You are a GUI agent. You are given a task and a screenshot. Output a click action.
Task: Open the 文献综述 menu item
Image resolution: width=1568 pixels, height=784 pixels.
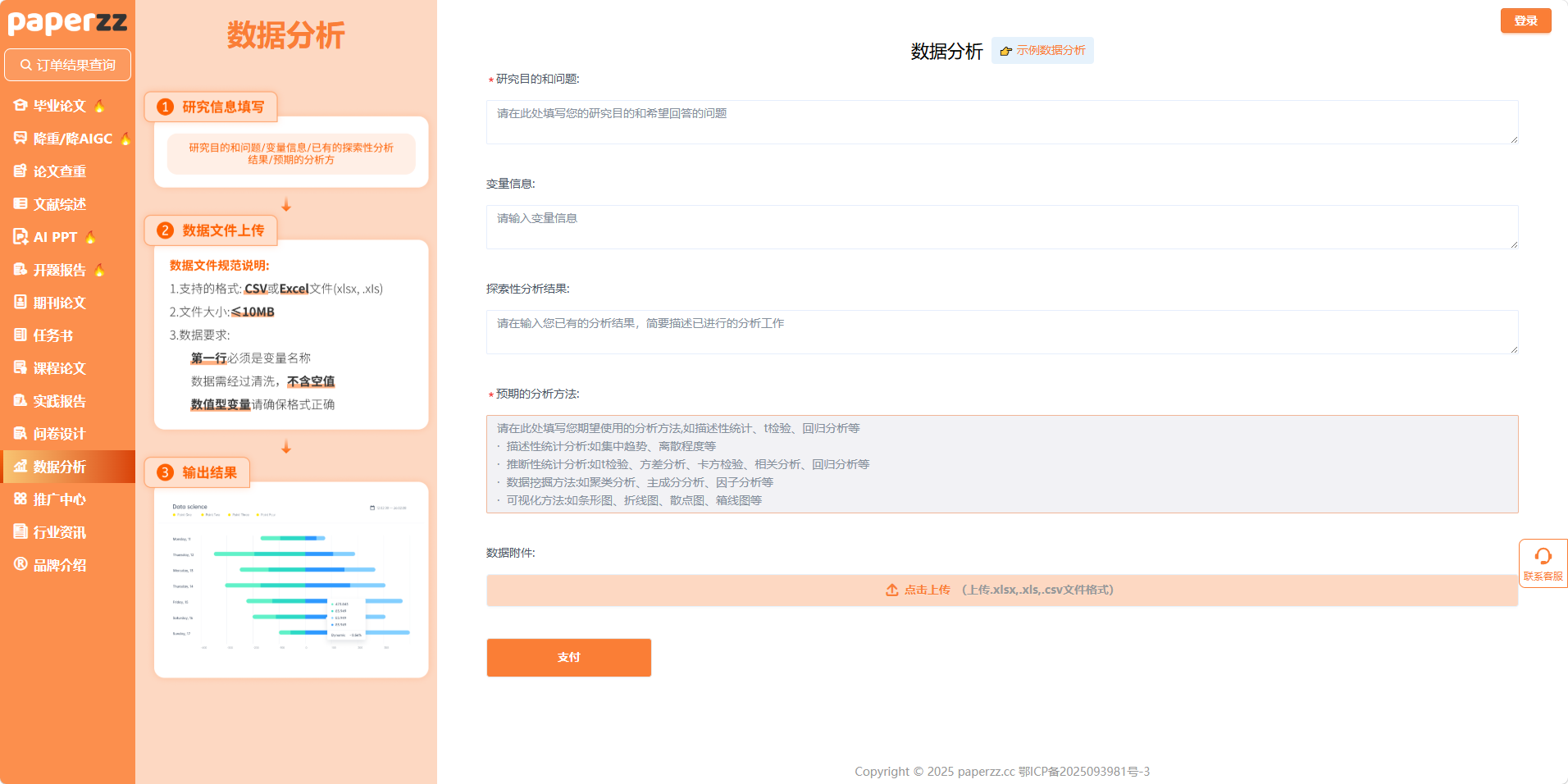[x=59, y=204]
